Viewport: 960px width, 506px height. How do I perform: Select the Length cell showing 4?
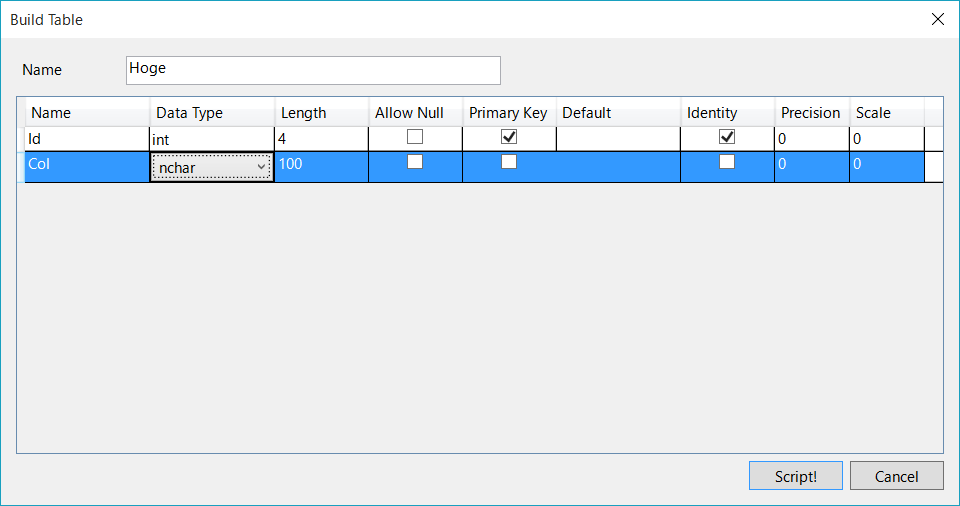point(321,139)
